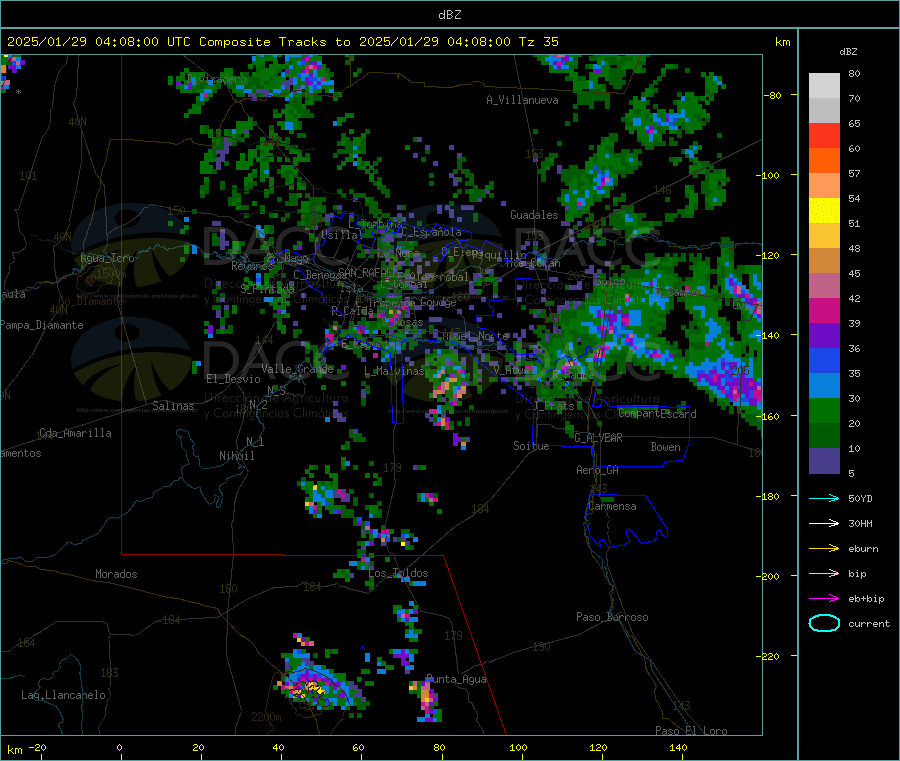Click the 'Los_Toldos' map label

pos(398,573)
